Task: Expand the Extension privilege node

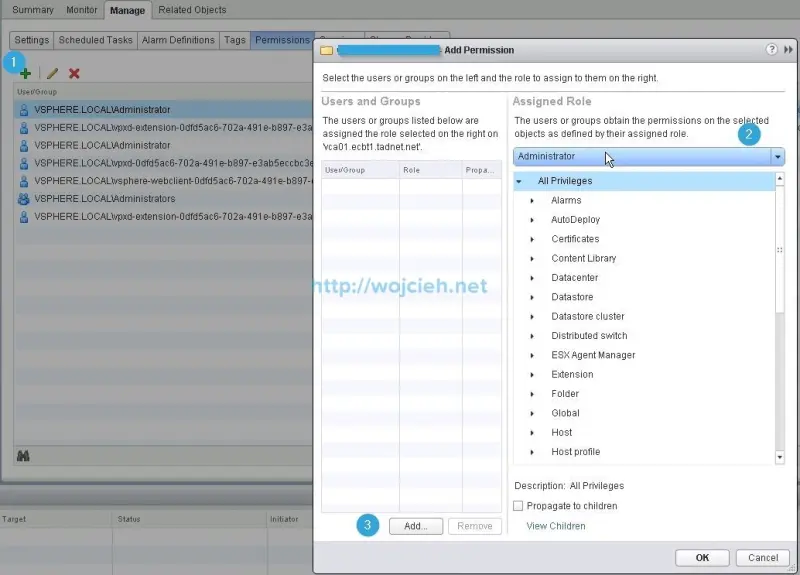Action: (532, 375)
